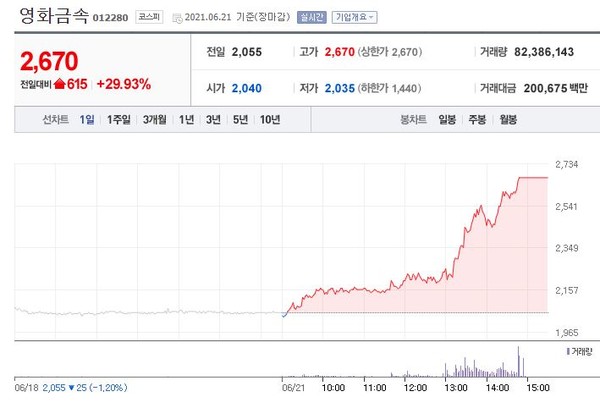Switch to the 1주일 chart period
This screenshot has width=600, height=408.
click(119, 120)
